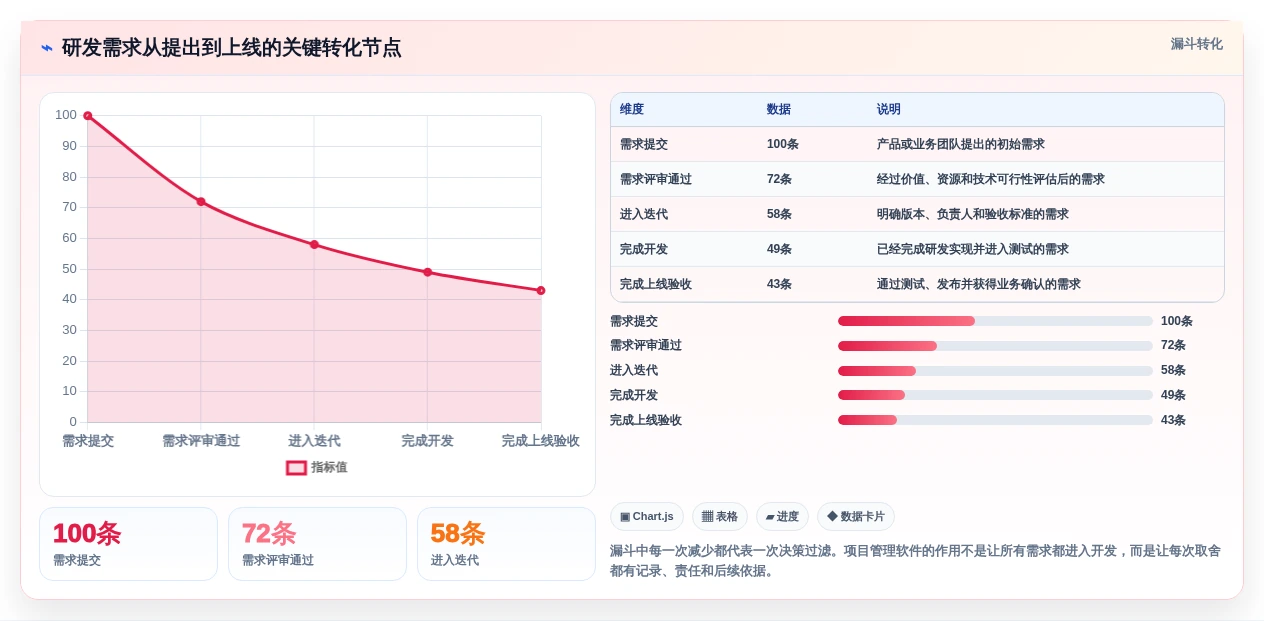Viewport: 1264px width, 621px height.
Task: Click the y-axis label 50
Action: tap(69, 268)
